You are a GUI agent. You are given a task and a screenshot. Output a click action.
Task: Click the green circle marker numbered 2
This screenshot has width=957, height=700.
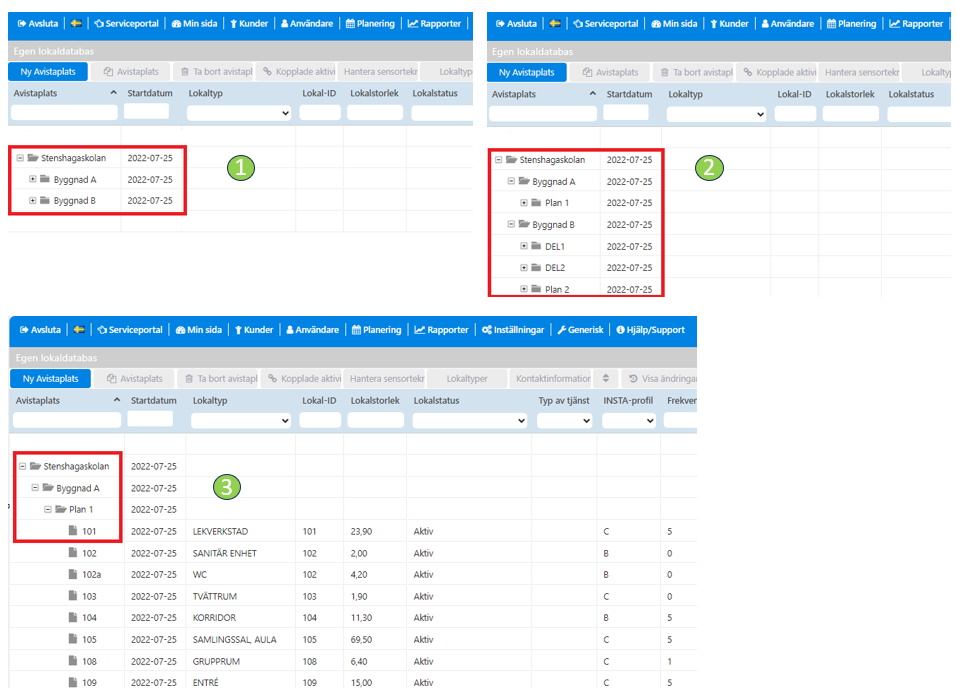[709, 168]
